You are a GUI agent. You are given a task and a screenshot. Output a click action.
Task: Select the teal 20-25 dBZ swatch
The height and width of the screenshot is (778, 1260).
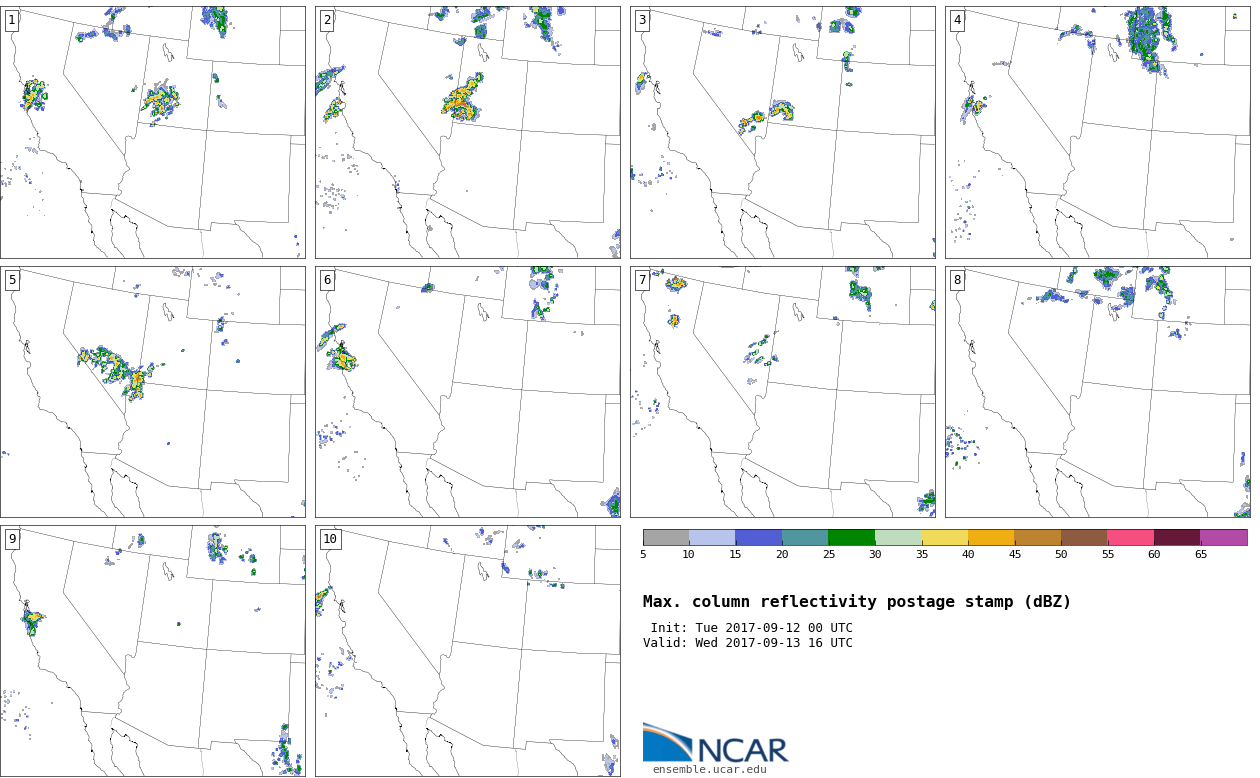(x=805, y=537)
